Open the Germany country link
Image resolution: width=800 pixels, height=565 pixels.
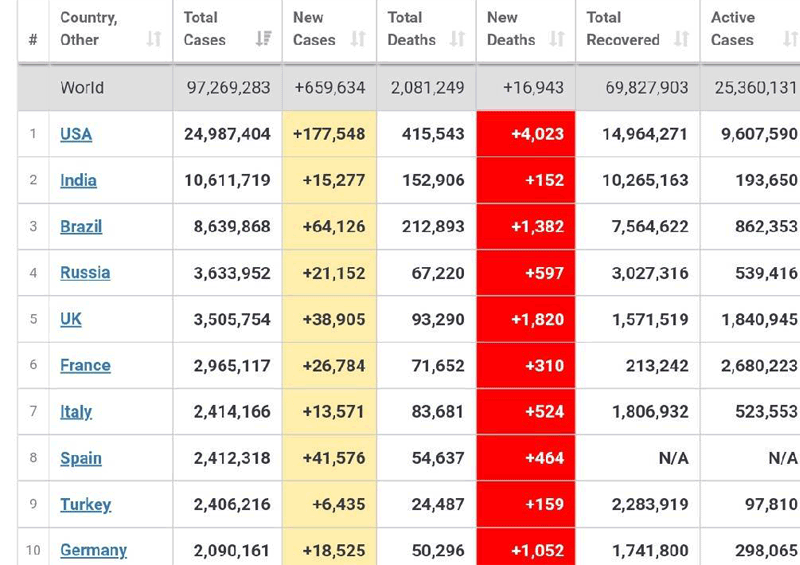[x=93, y=550]
